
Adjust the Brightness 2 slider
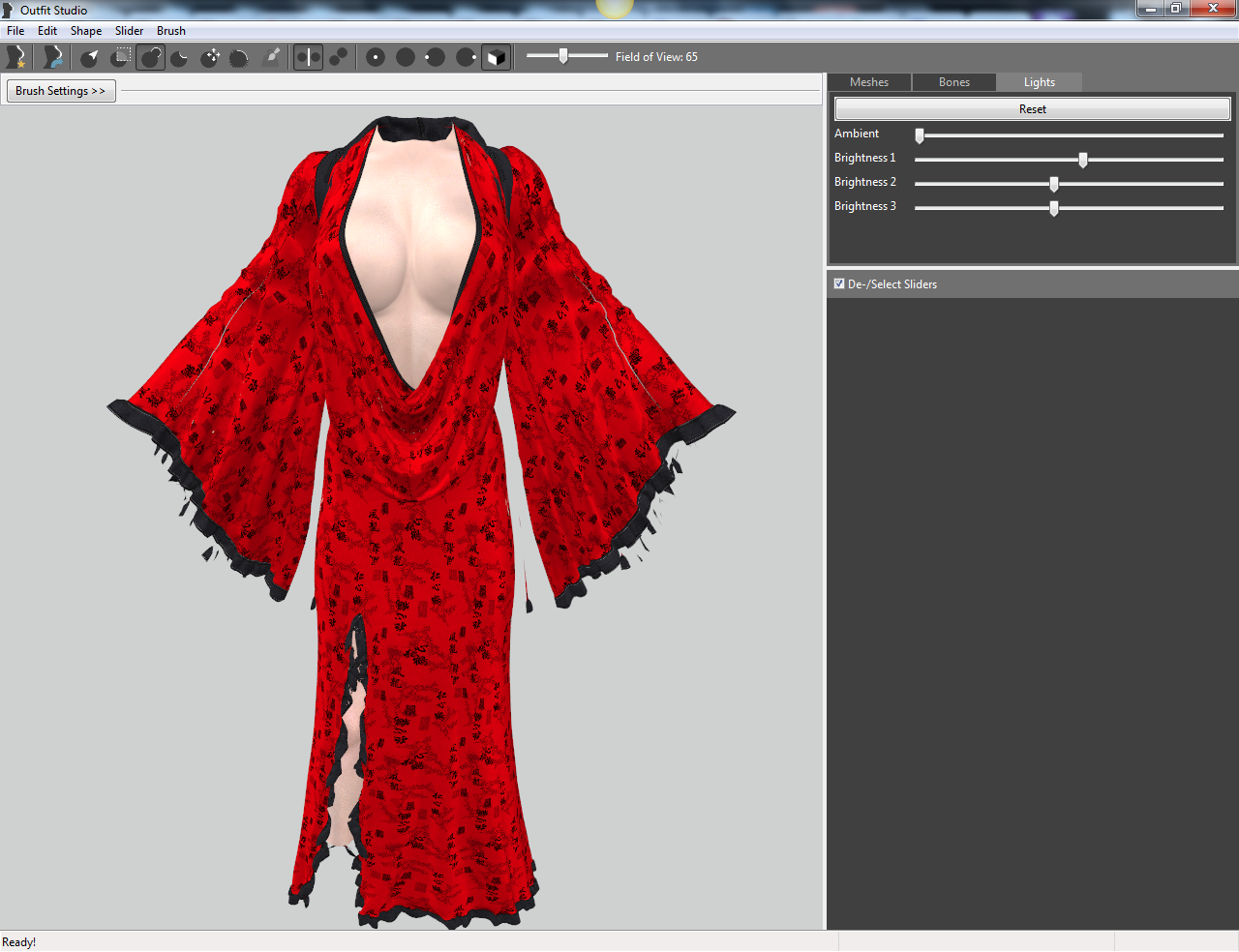1069,184
